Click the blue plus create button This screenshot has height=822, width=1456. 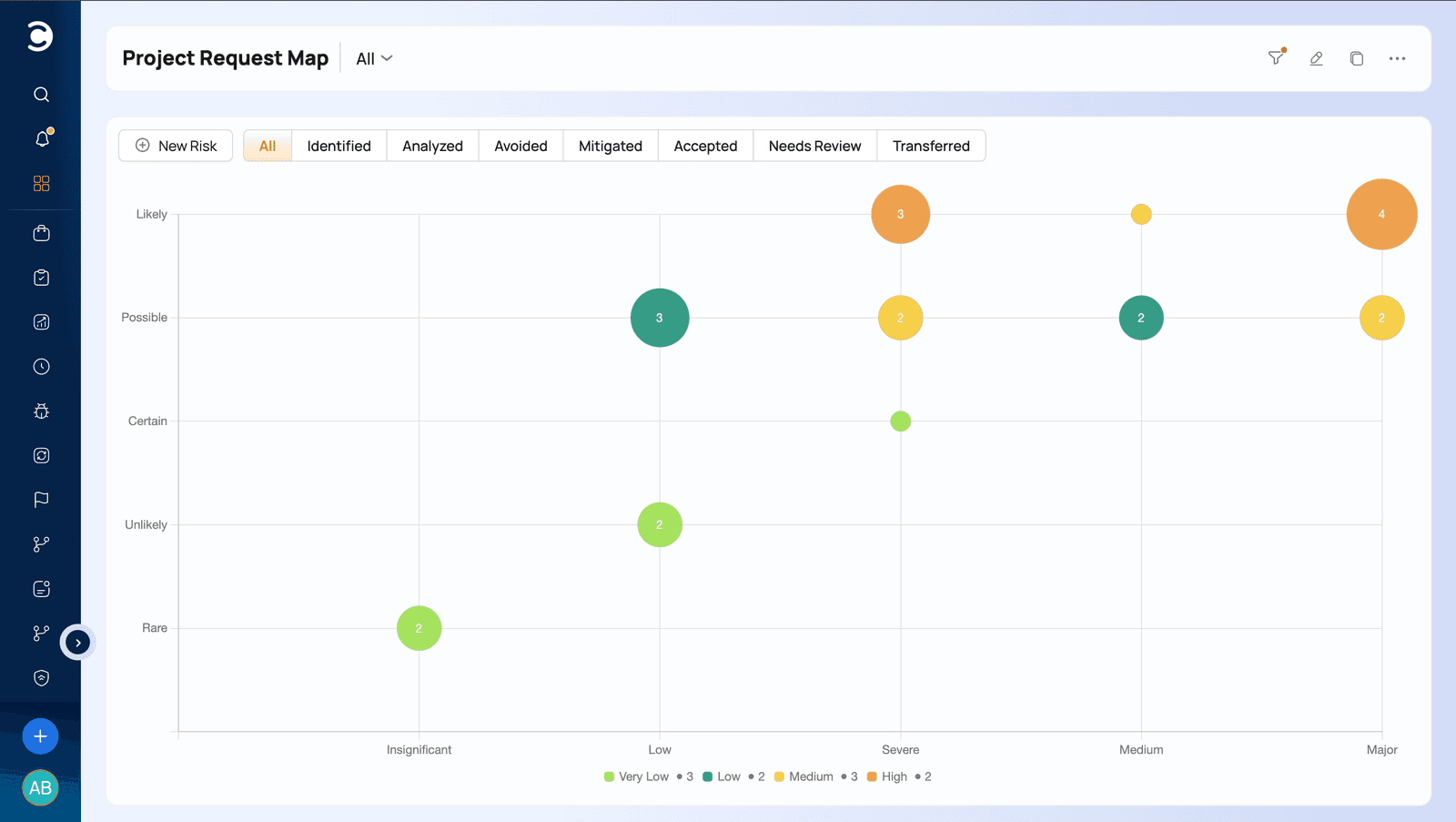click(x=40, y=736)
